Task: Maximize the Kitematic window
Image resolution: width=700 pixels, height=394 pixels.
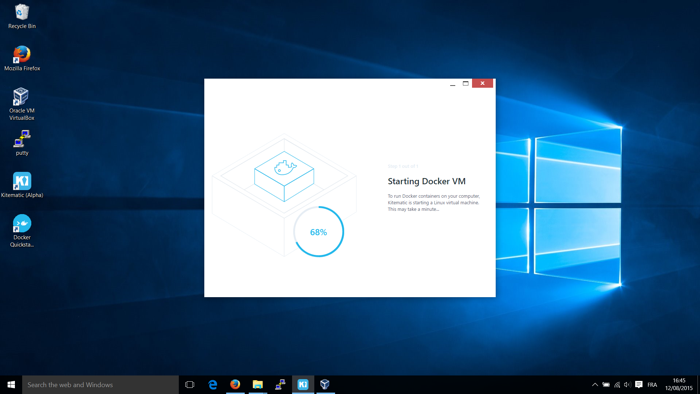Action: (x=466, y=83)
